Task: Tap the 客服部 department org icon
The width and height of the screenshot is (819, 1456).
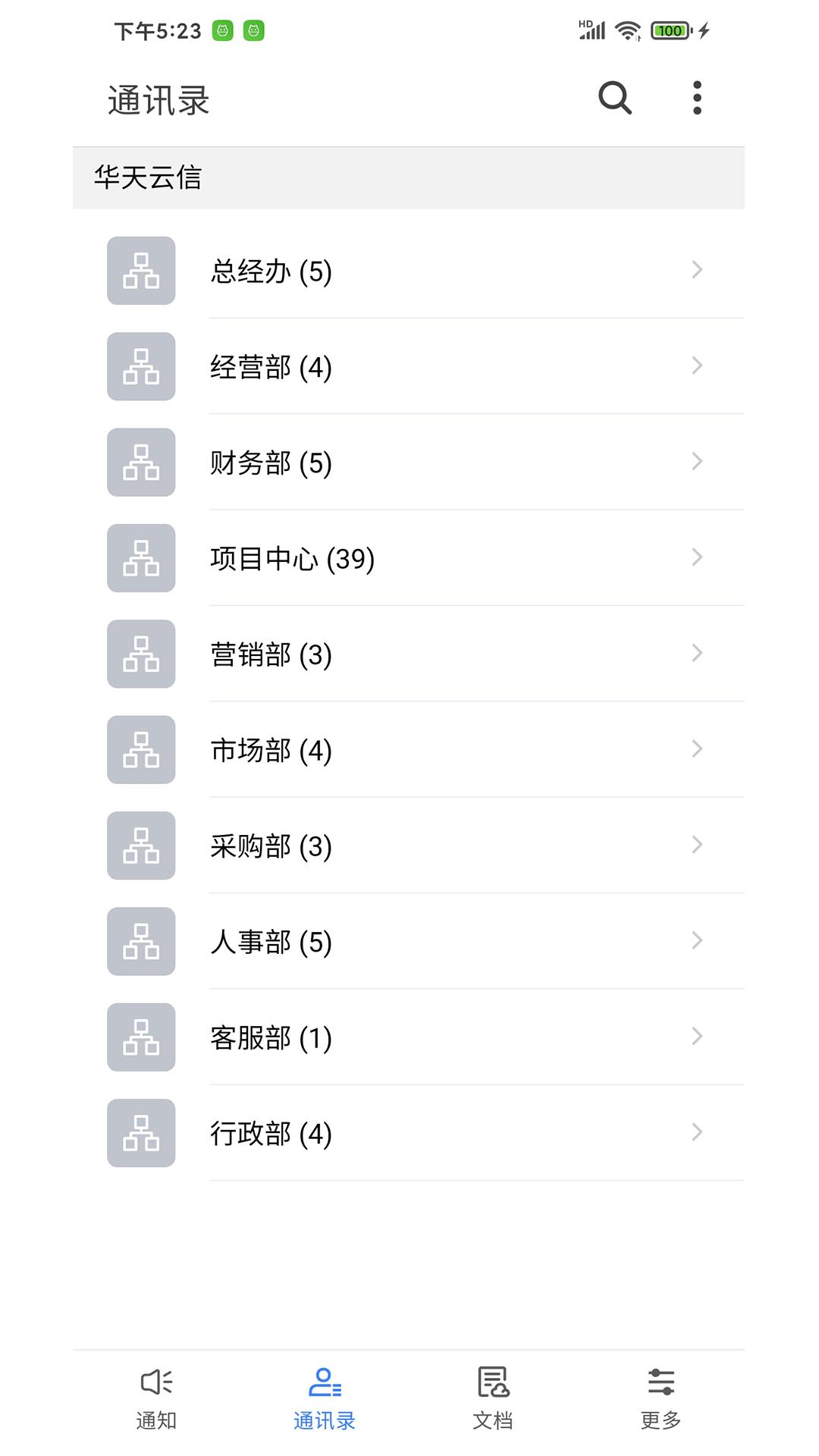Action: (141, 1037)
